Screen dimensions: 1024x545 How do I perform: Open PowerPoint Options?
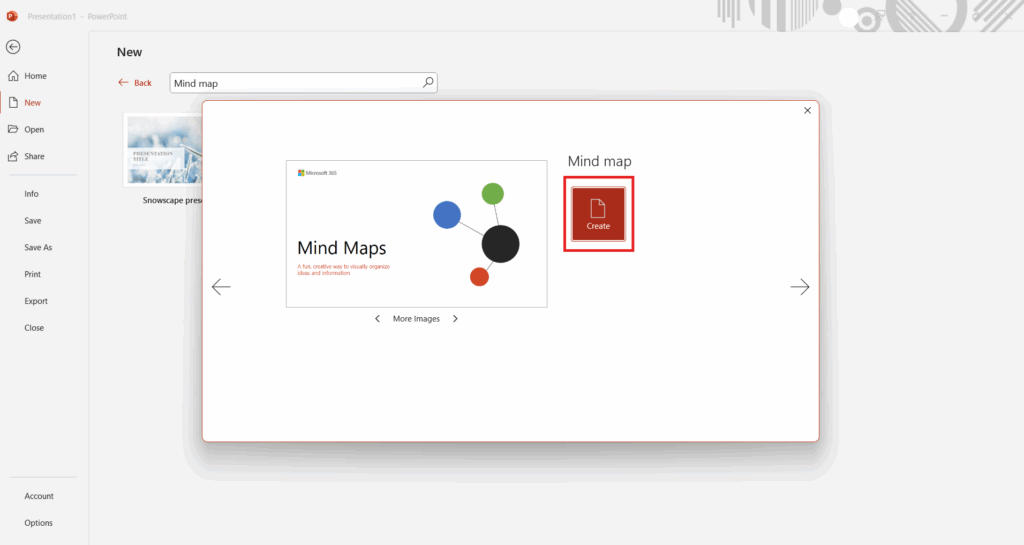click(39, 523)
